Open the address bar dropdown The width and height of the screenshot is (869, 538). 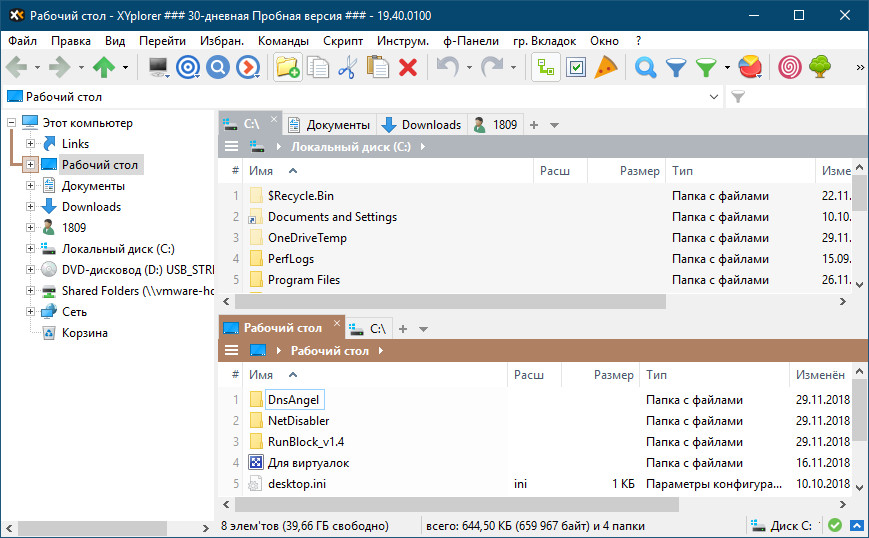pos(714,97)
